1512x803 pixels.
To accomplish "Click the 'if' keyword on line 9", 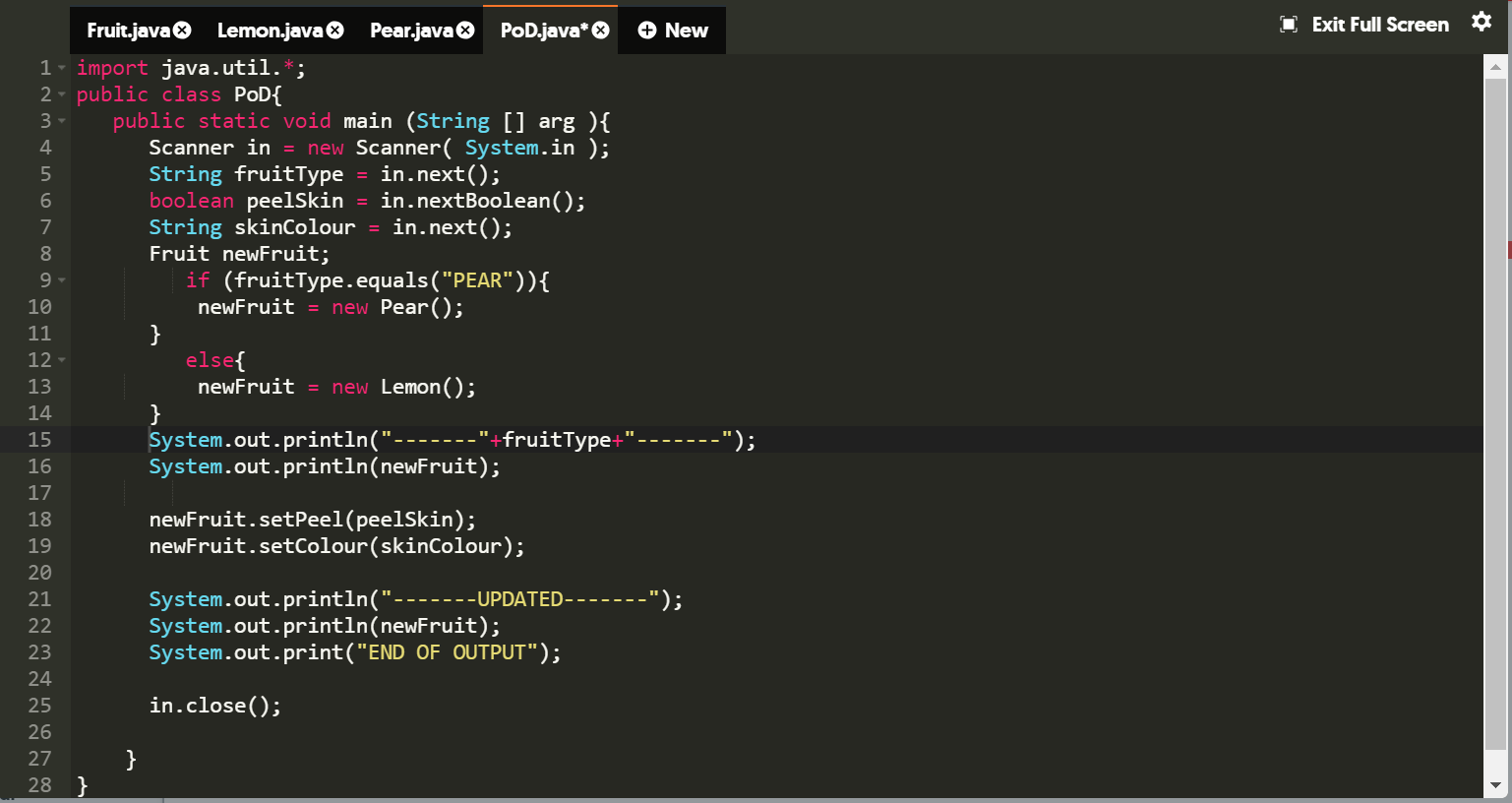I will [x=198, y=280].
